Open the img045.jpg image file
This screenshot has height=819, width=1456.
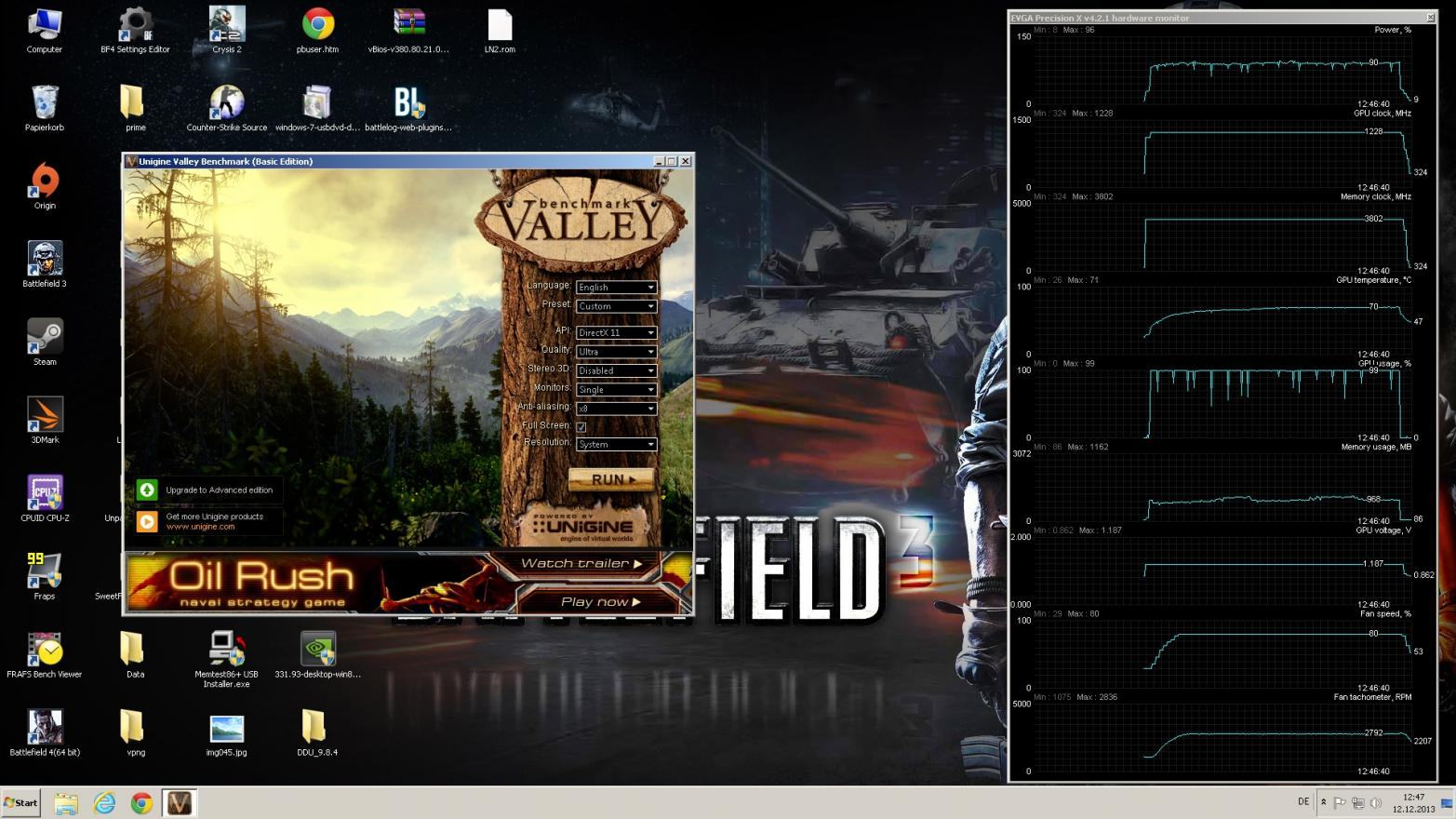pos(226,733)
